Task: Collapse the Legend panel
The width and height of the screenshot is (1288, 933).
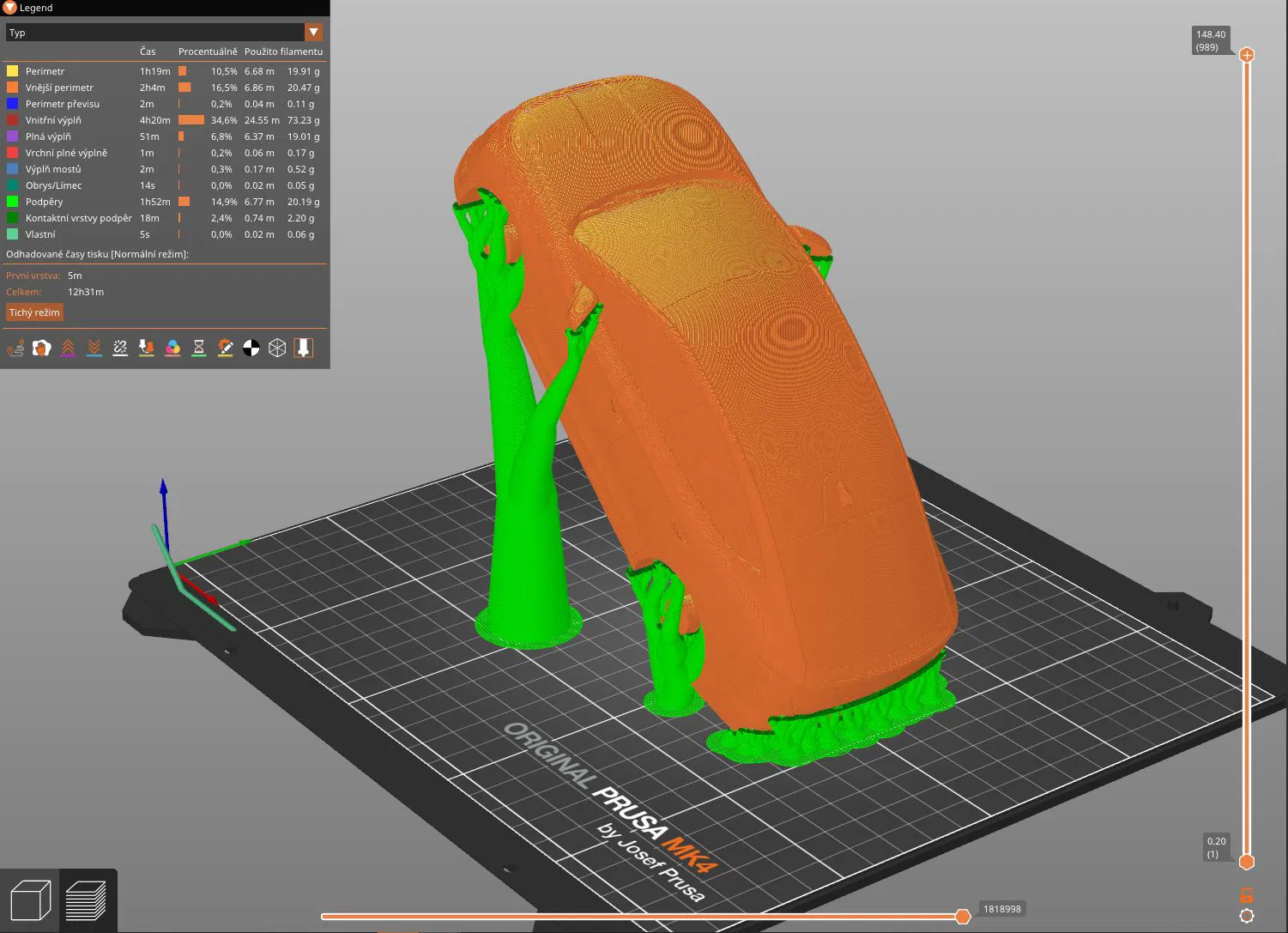Action: [10, 8]
